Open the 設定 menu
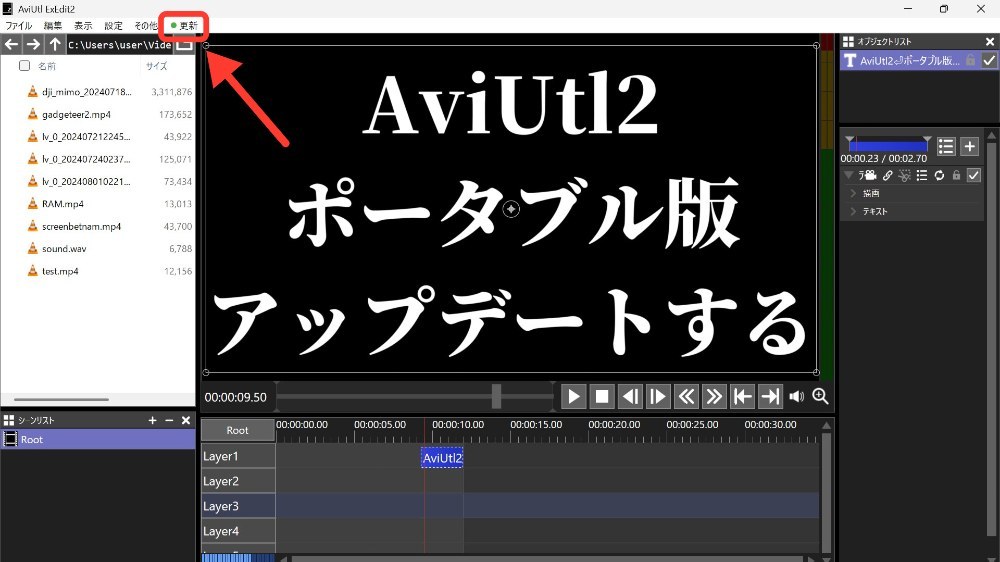Viewport: 1000px width, 562px height. [x=114, y=26]
